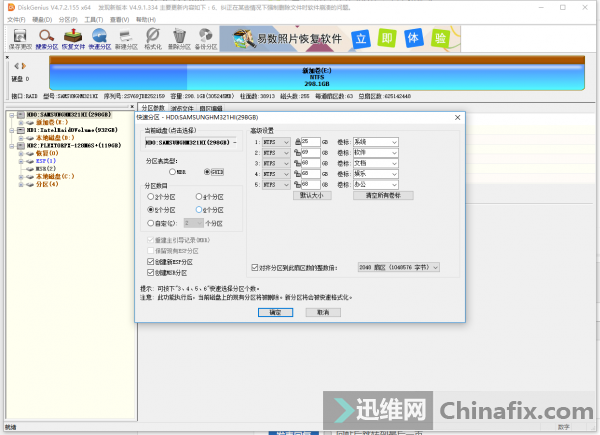This screenshot has width=600, height=435.
Task: Choose the 6 partitions (6个分区) option
Action: tap(209, 210)
